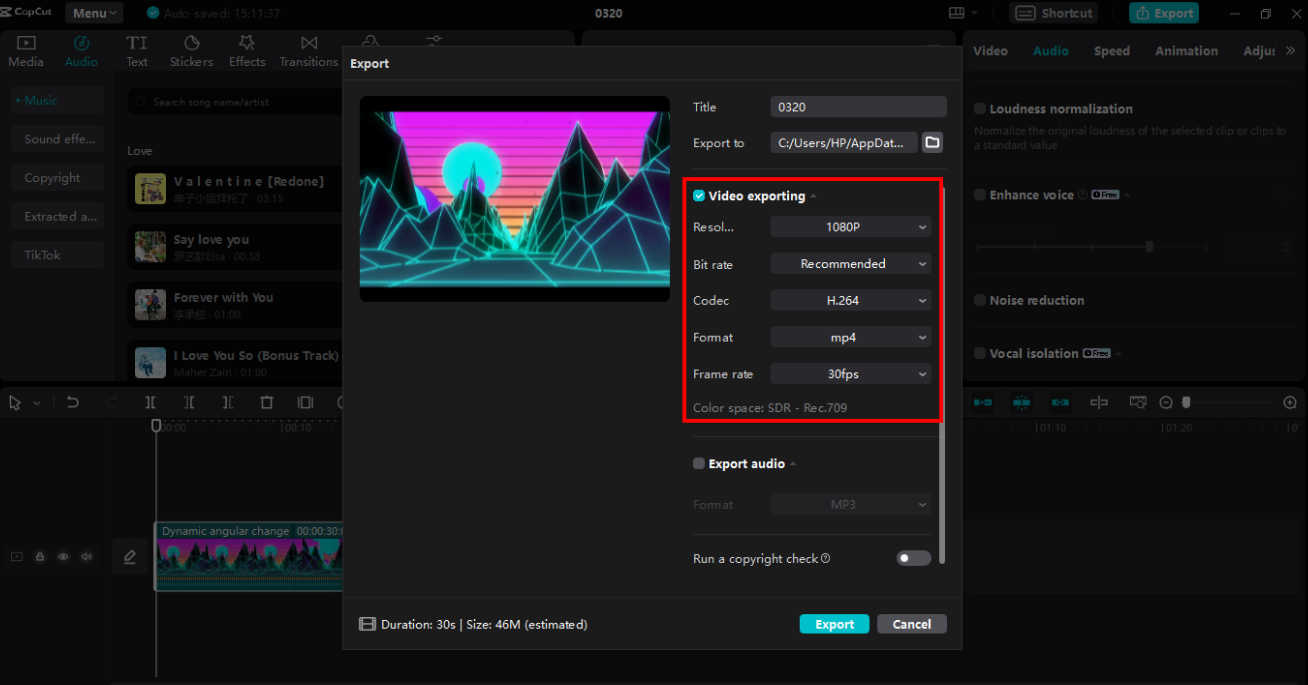Click the Export button in dialog
Screen dimensions: 1308x685
834,624
